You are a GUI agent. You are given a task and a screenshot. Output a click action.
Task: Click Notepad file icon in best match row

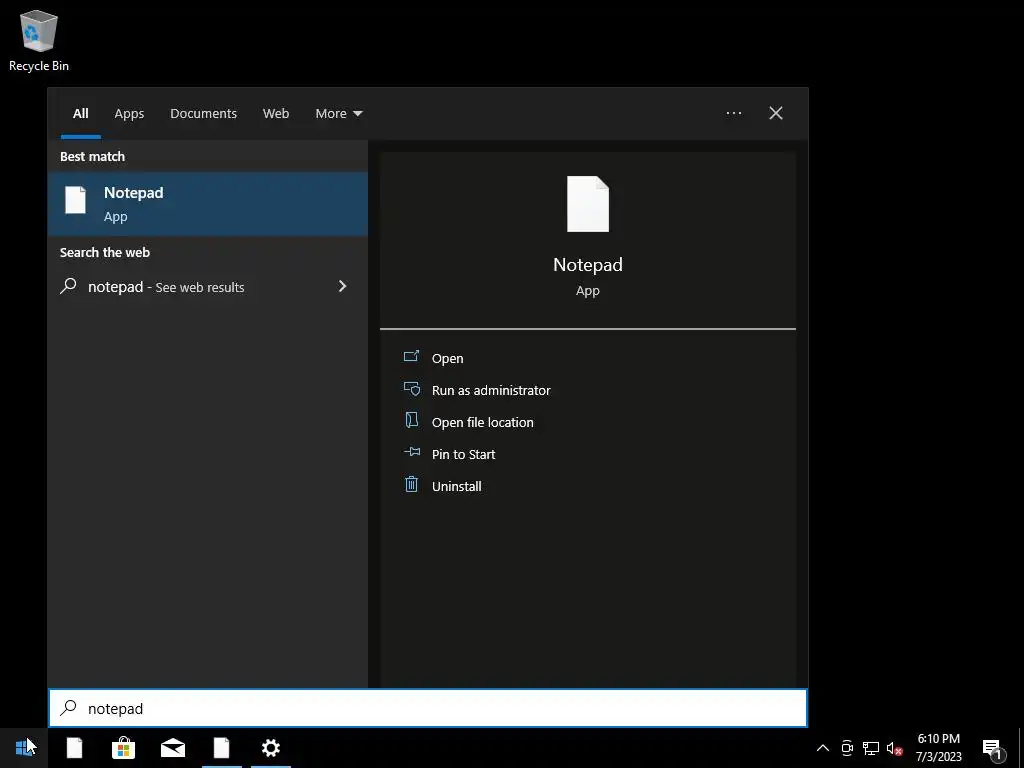point(75,200)
